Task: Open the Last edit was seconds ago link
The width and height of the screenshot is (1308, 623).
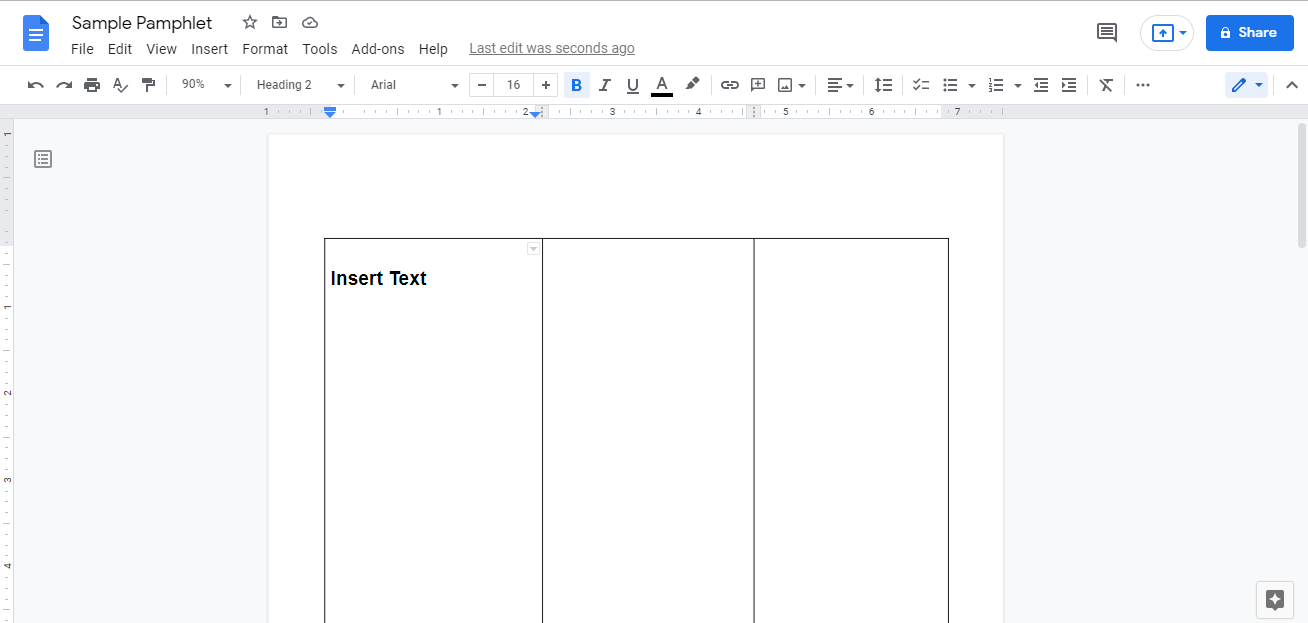Action: coord(551,48)
